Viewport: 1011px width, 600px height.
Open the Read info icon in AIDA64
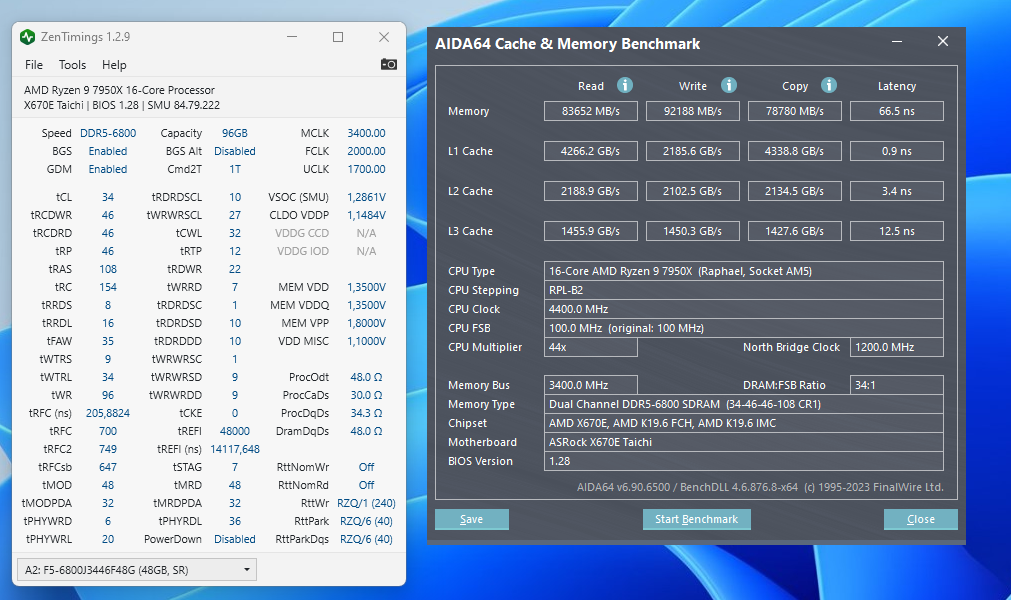(625, 85)
